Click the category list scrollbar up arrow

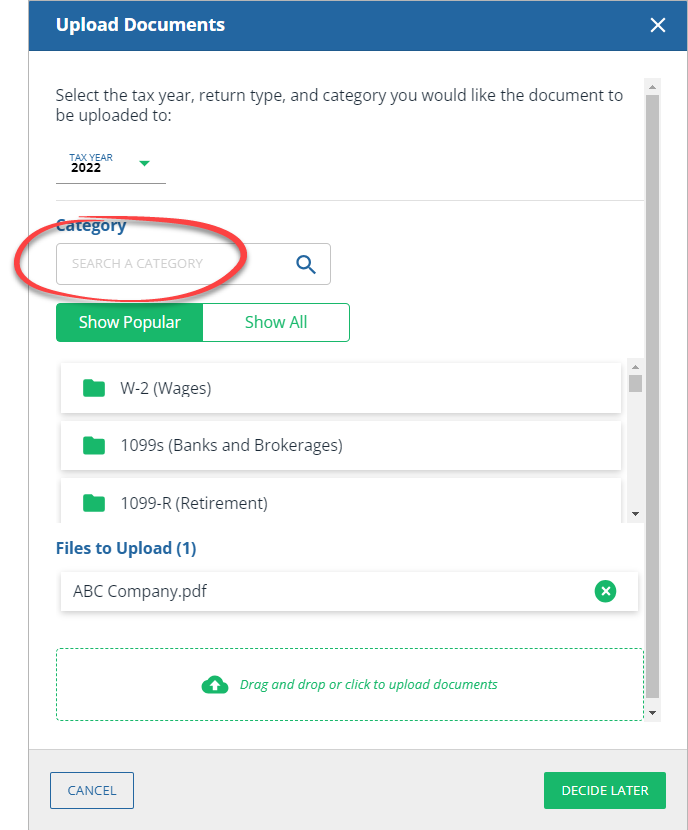tap(635, 367)
